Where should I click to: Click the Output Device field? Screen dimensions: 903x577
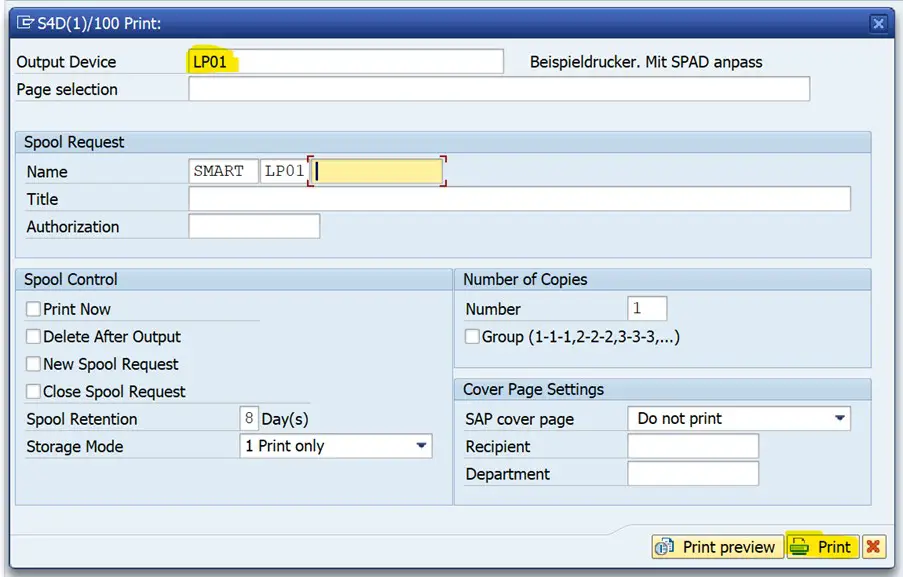(345, 62)
